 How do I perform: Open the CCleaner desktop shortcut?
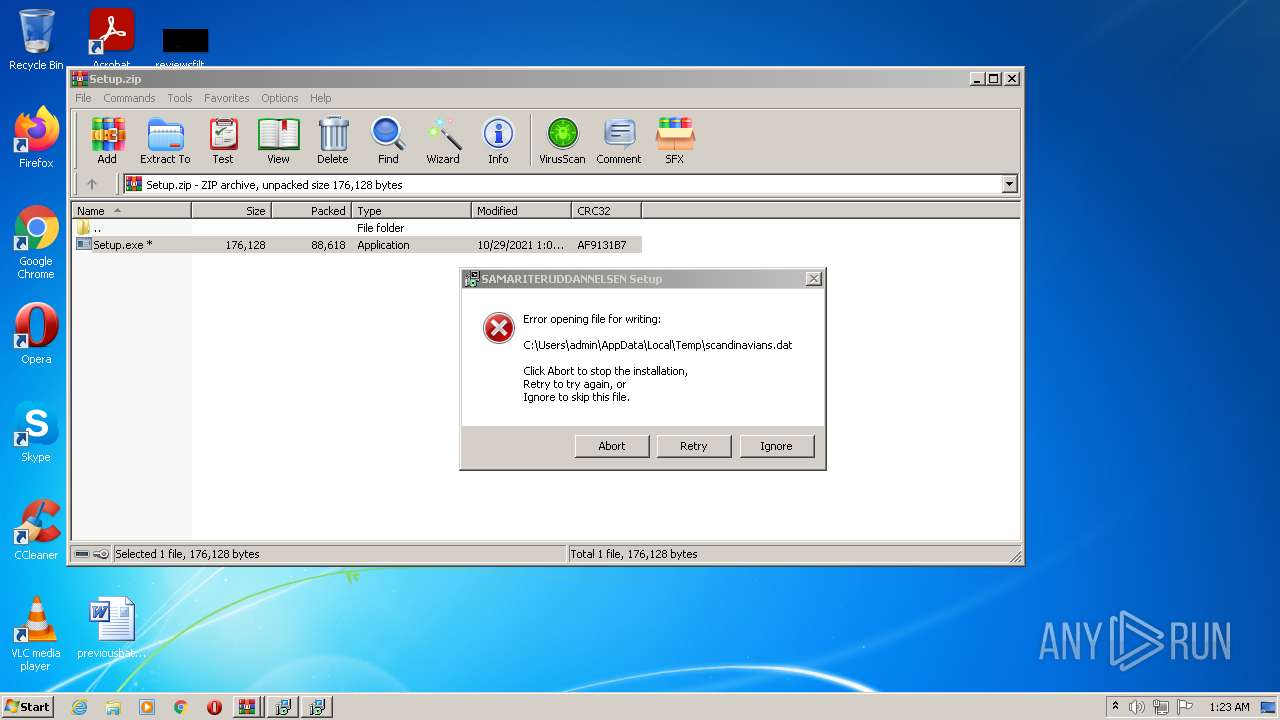point(36,530)
